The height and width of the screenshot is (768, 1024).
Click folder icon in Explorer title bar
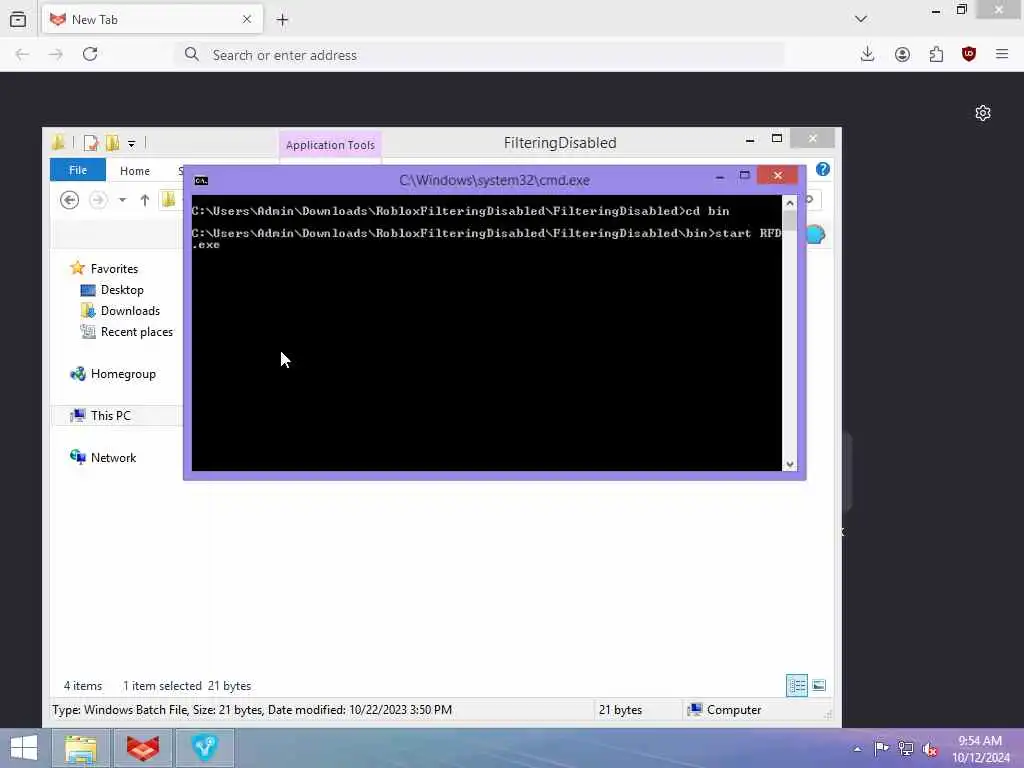tap(59, 142)
